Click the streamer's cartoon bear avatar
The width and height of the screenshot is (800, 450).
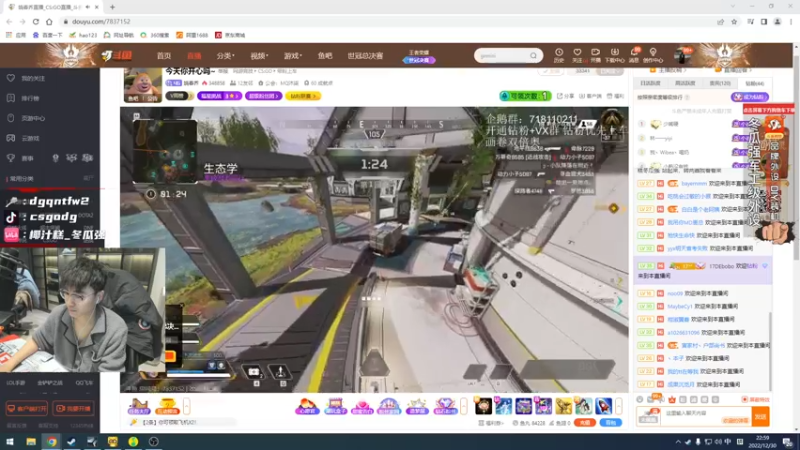(x=142, y=85)
